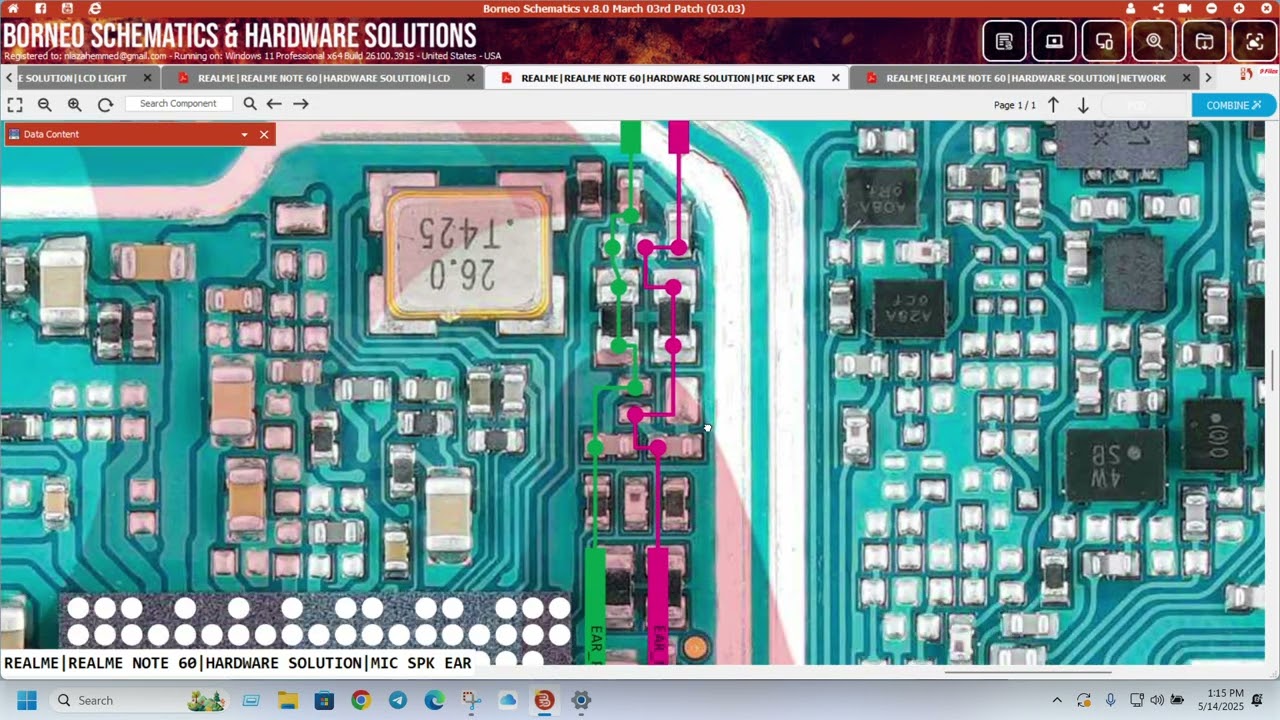
Task: Click the folder download header button
Action: coord(1204,41)
